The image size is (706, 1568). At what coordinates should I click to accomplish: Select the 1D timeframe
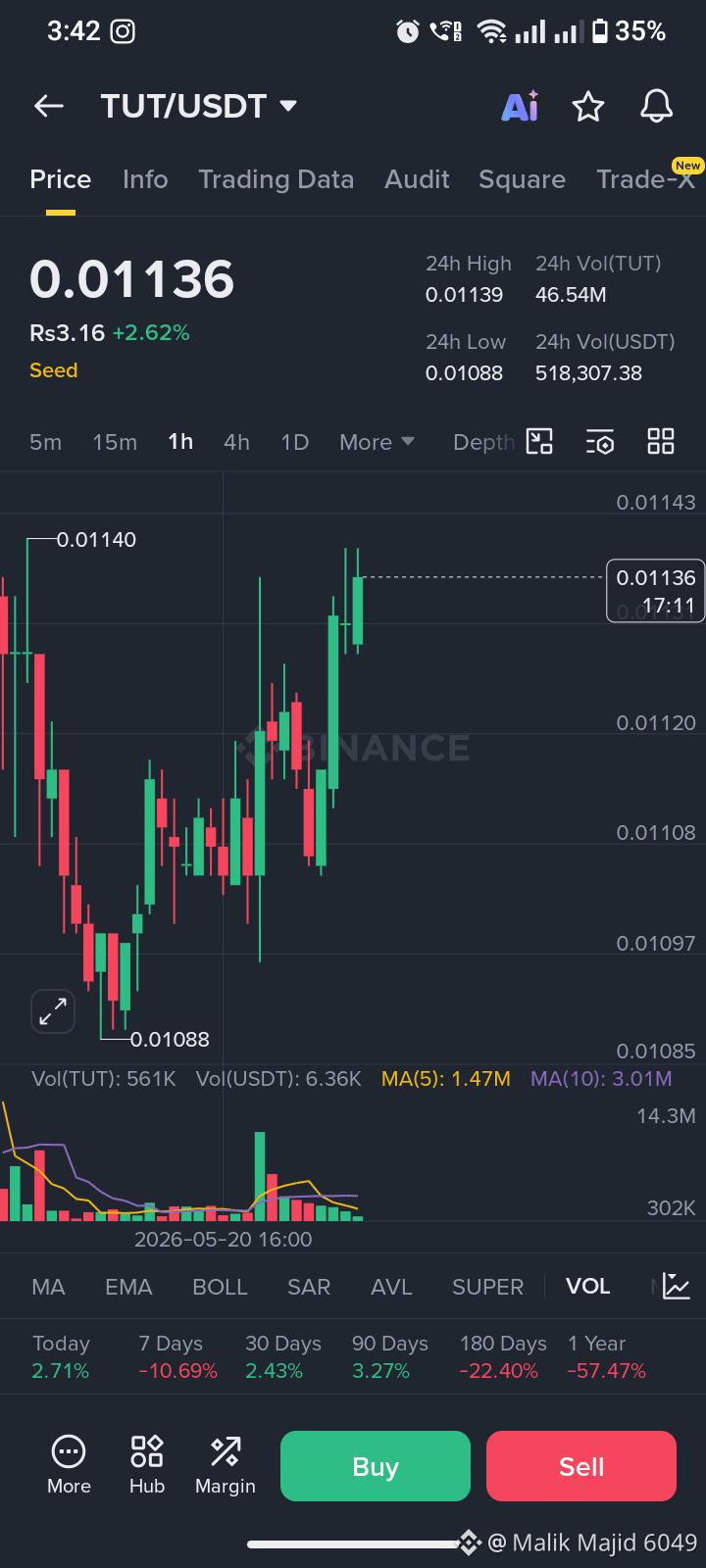pyautogui.click(x=295, y=442)
